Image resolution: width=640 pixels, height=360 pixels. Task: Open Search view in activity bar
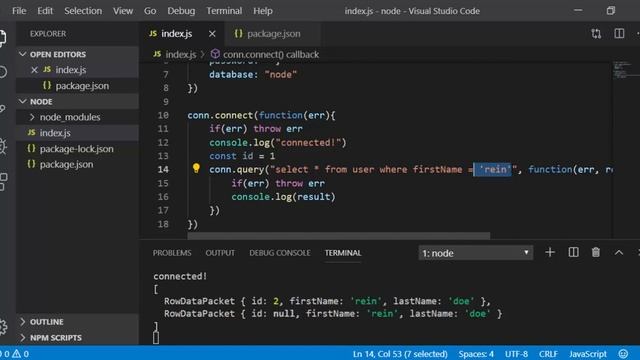point(3,72)
